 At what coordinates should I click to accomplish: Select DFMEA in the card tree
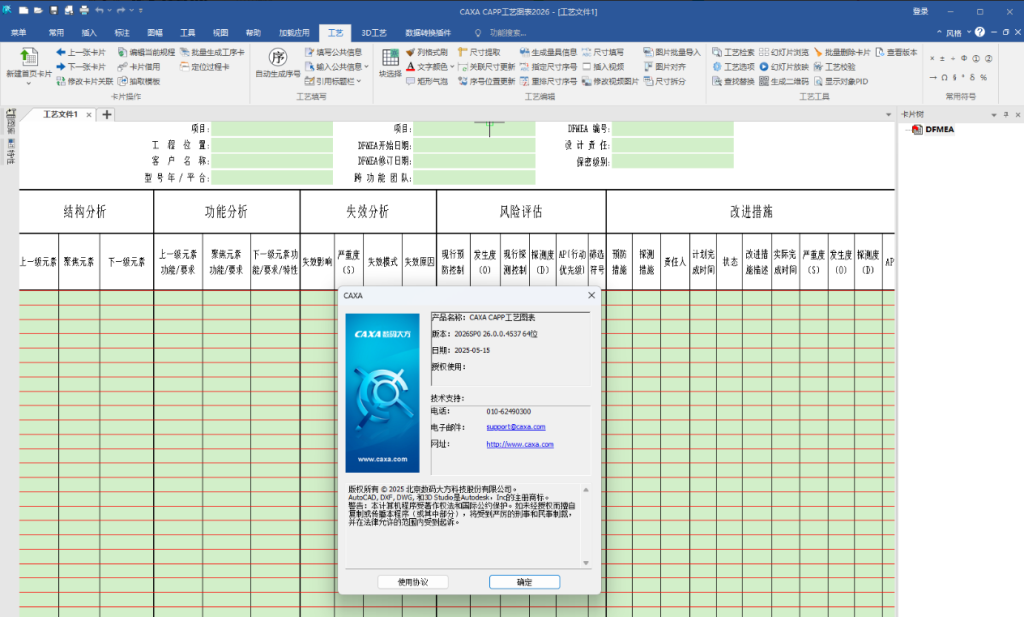[x=941, y=129]
